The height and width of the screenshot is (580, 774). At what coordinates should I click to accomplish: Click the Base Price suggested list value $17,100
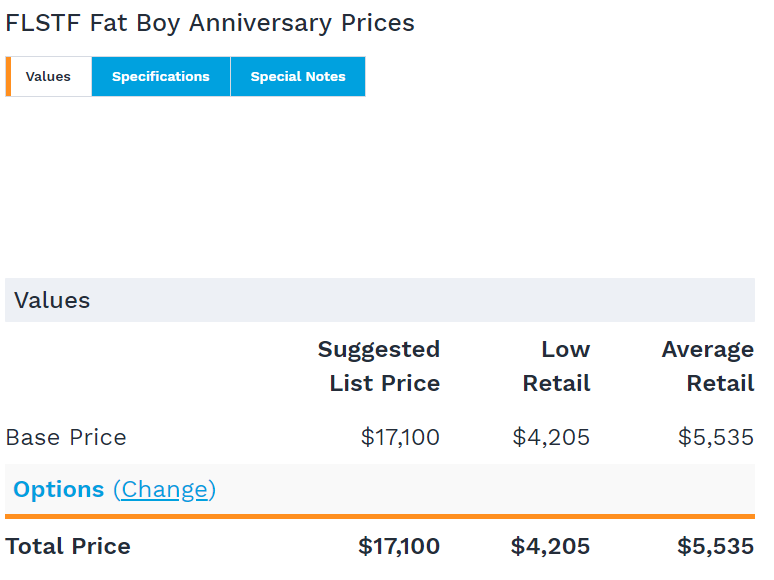(400, 437)
